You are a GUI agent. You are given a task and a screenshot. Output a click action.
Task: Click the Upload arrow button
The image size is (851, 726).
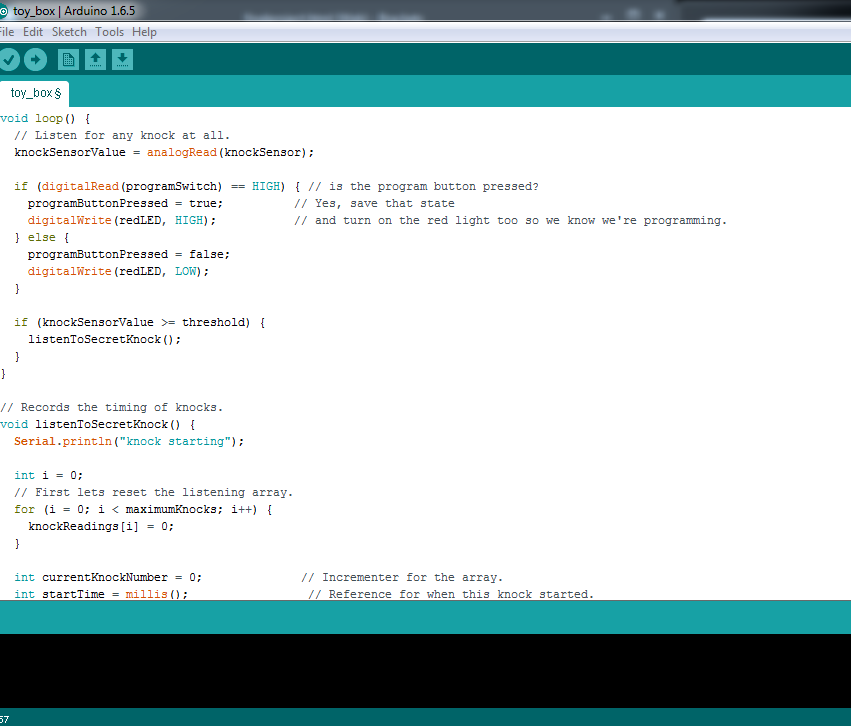[36, 60]
